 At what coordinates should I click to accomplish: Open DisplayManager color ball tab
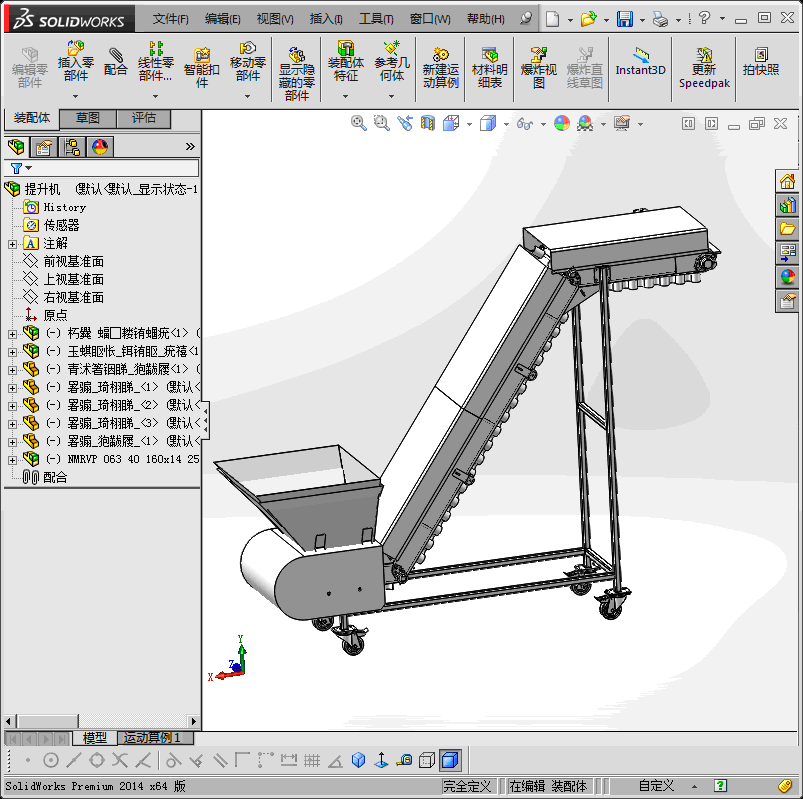click(100, 147)
